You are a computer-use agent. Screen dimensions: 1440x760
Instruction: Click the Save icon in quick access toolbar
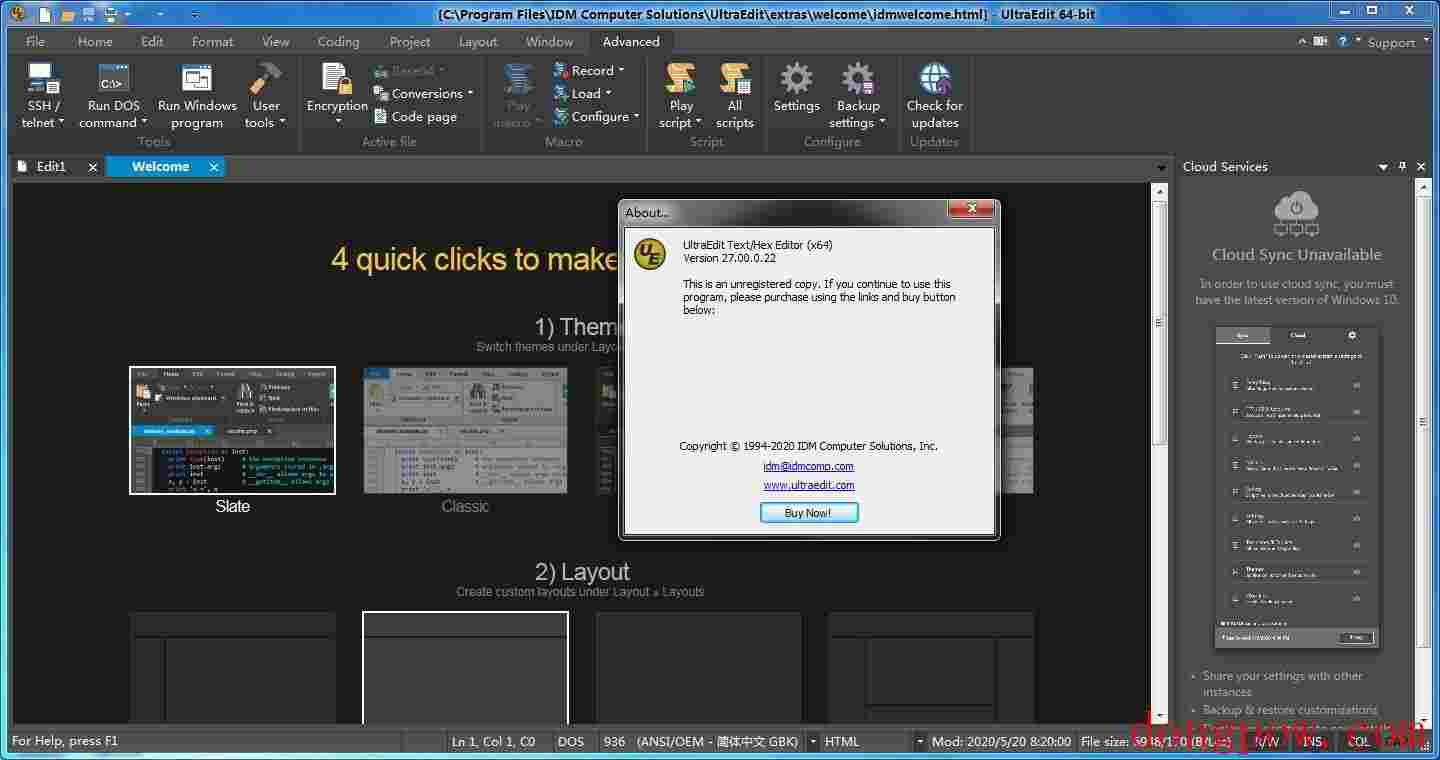(x=89, y=14)
